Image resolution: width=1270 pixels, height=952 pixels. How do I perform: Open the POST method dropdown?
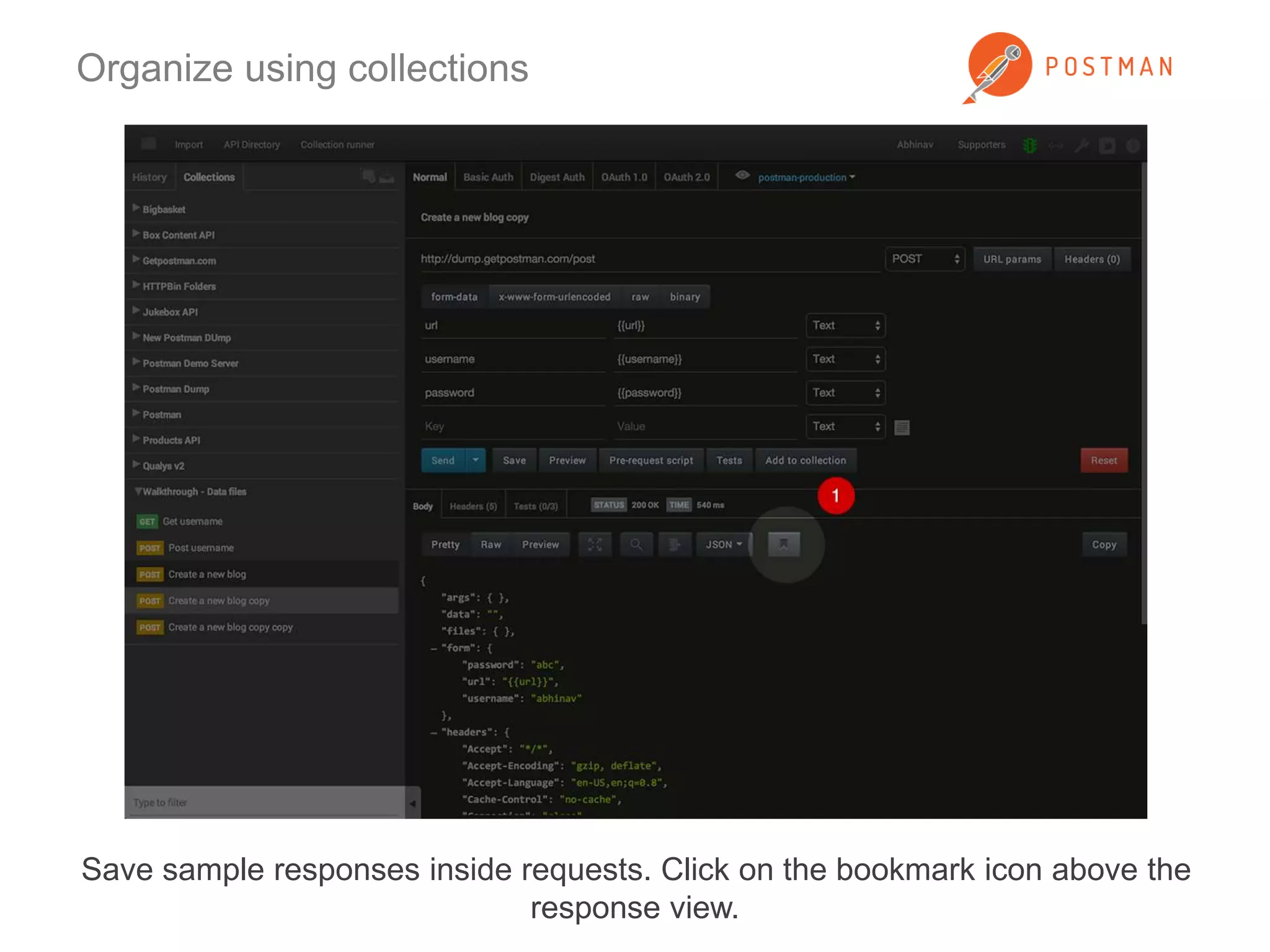(x=925, y=259)
